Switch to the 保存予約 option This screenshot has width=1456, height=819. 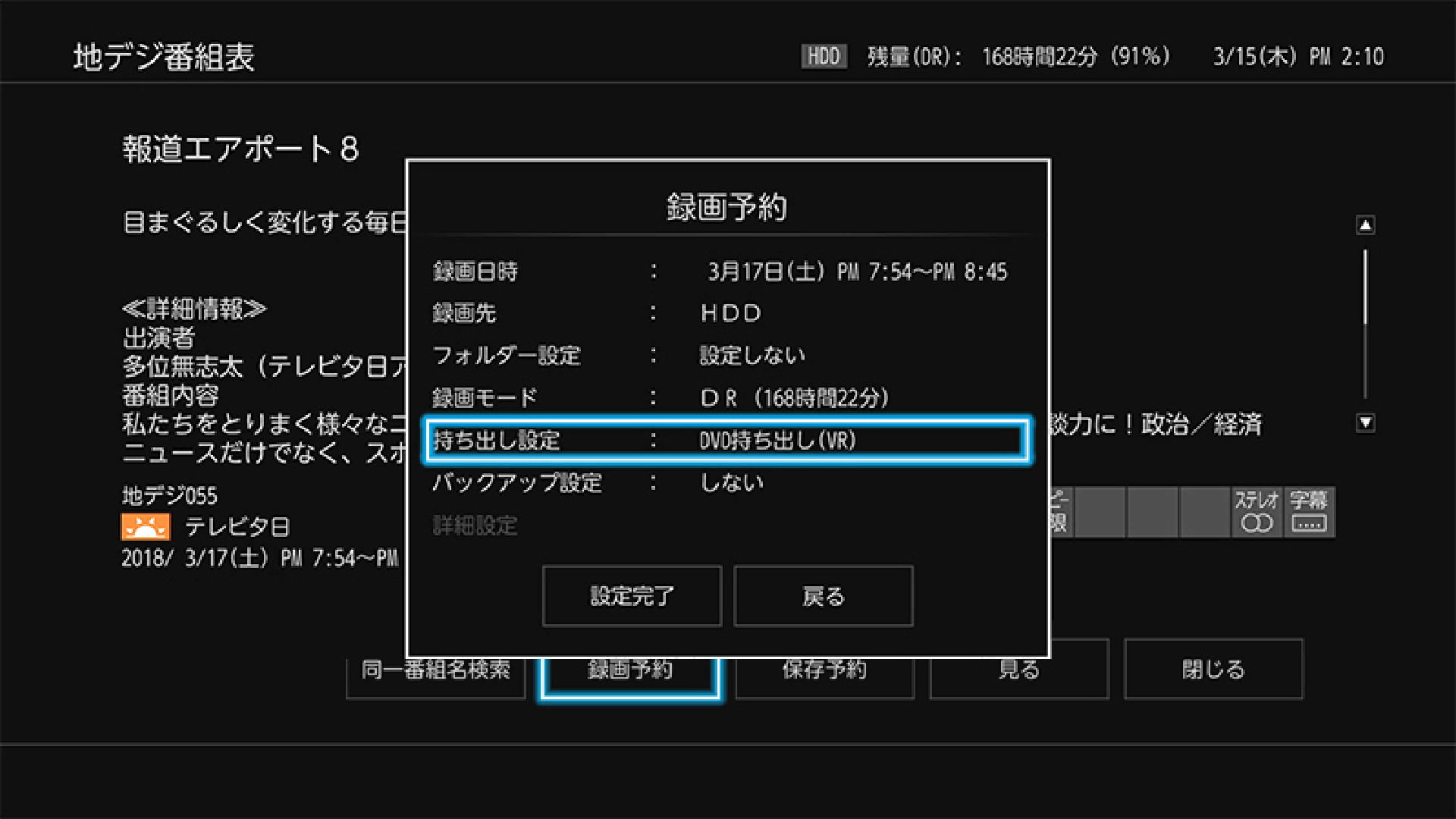tap(824, 670)
